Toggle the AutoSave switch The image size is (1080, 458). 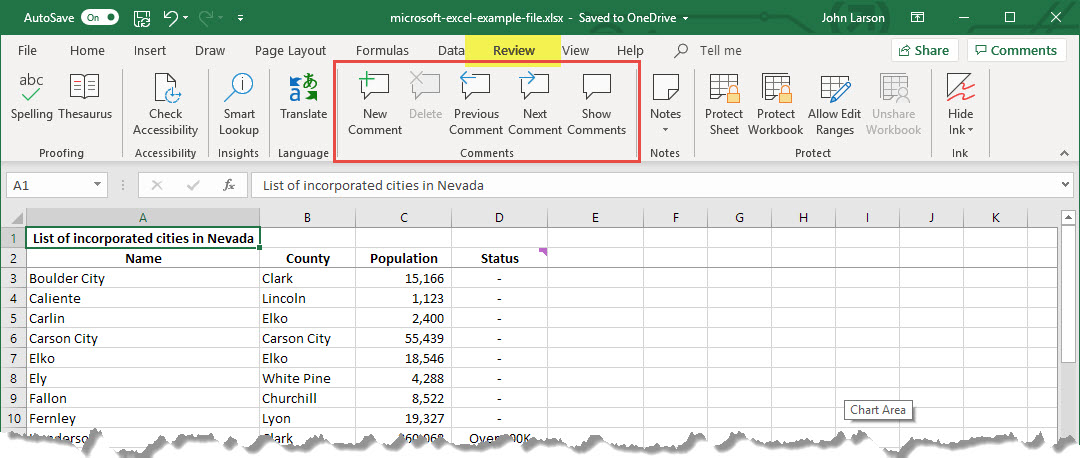pos(100,18)
